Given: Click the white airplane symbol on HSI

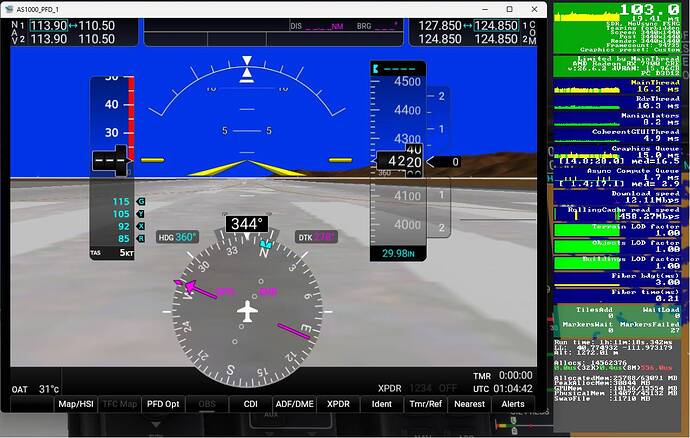Looking at the screenshot, I should [x=247, y=311].
